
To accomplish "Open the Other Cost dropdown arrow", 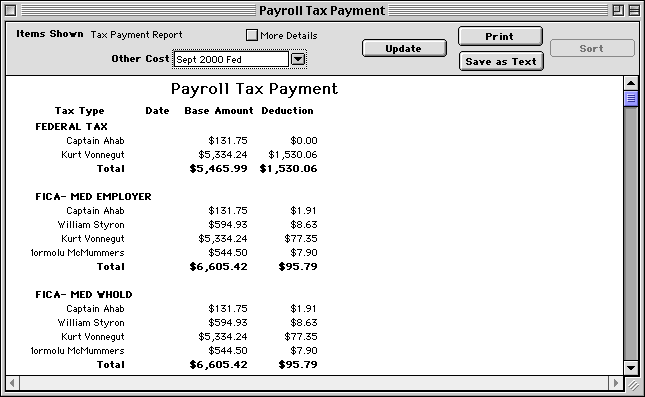I will click(298, 59).
